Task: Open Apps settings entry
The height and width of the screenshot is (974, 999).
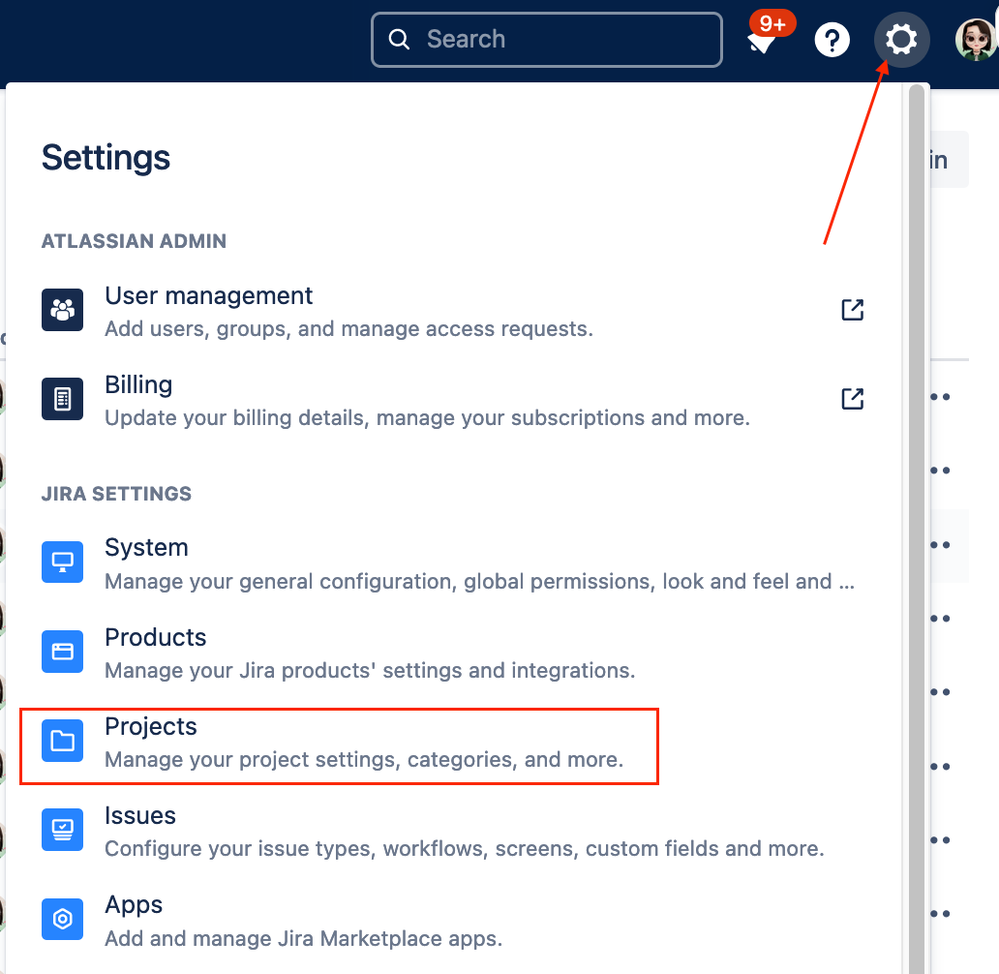Action: (x=453, y=920)
